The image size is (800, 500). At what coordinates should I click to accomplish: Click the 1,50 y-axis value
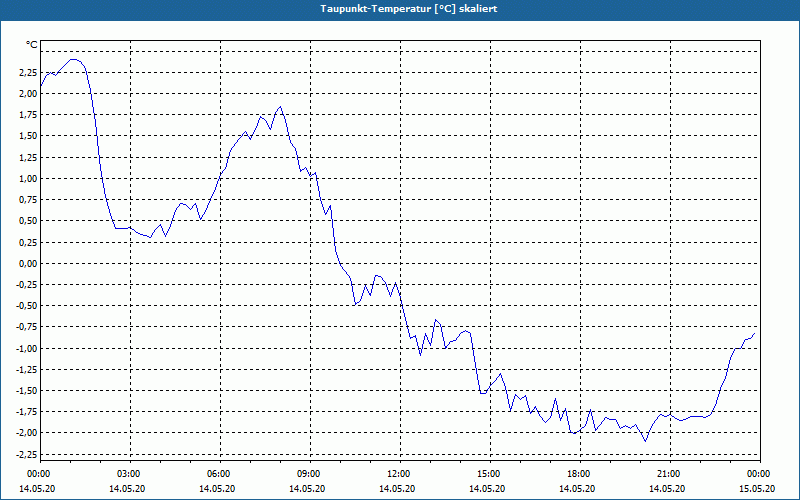pyautogui.click(x=28, y=136)
